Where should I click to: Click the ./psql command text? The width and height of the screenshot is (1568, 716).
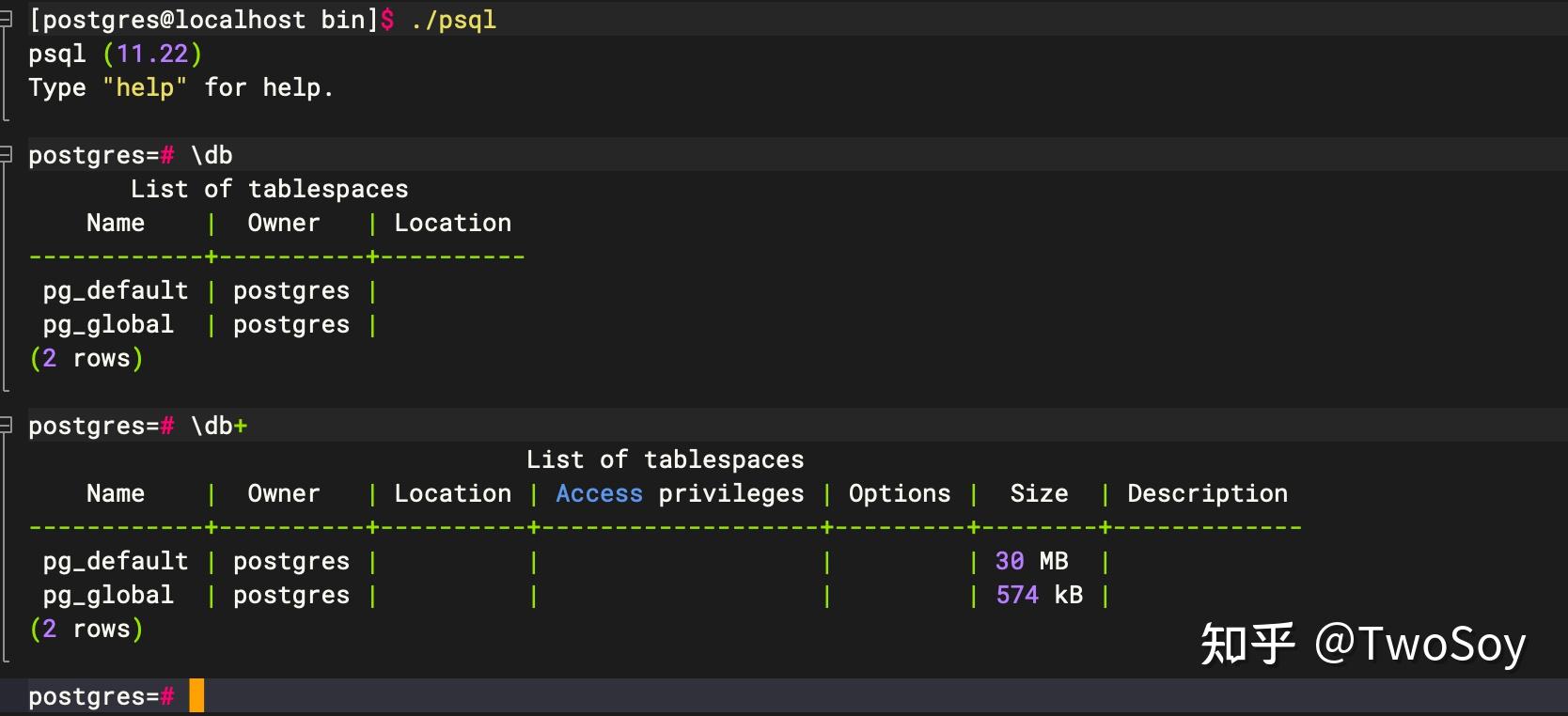pos(453,20)
